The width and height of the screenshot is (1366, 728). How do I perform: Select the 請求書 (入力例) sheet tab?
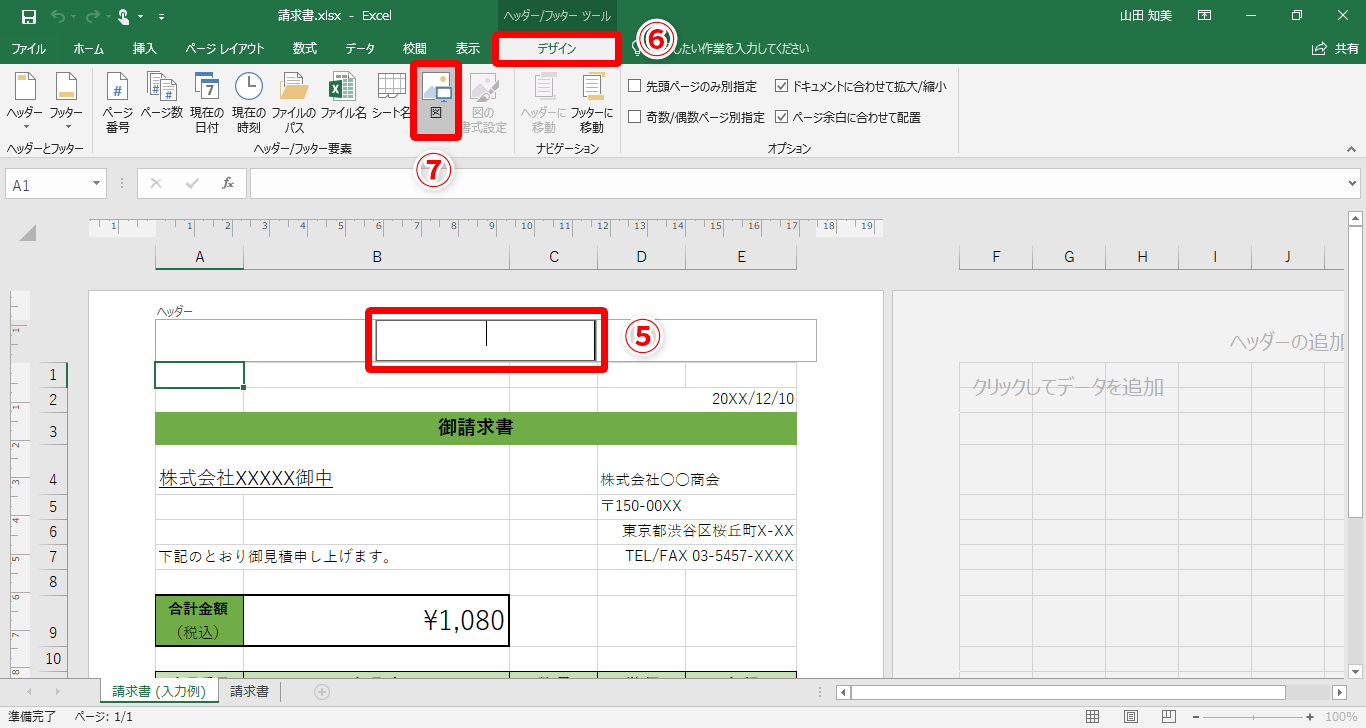pyautogui.click(x=159, y=691)
